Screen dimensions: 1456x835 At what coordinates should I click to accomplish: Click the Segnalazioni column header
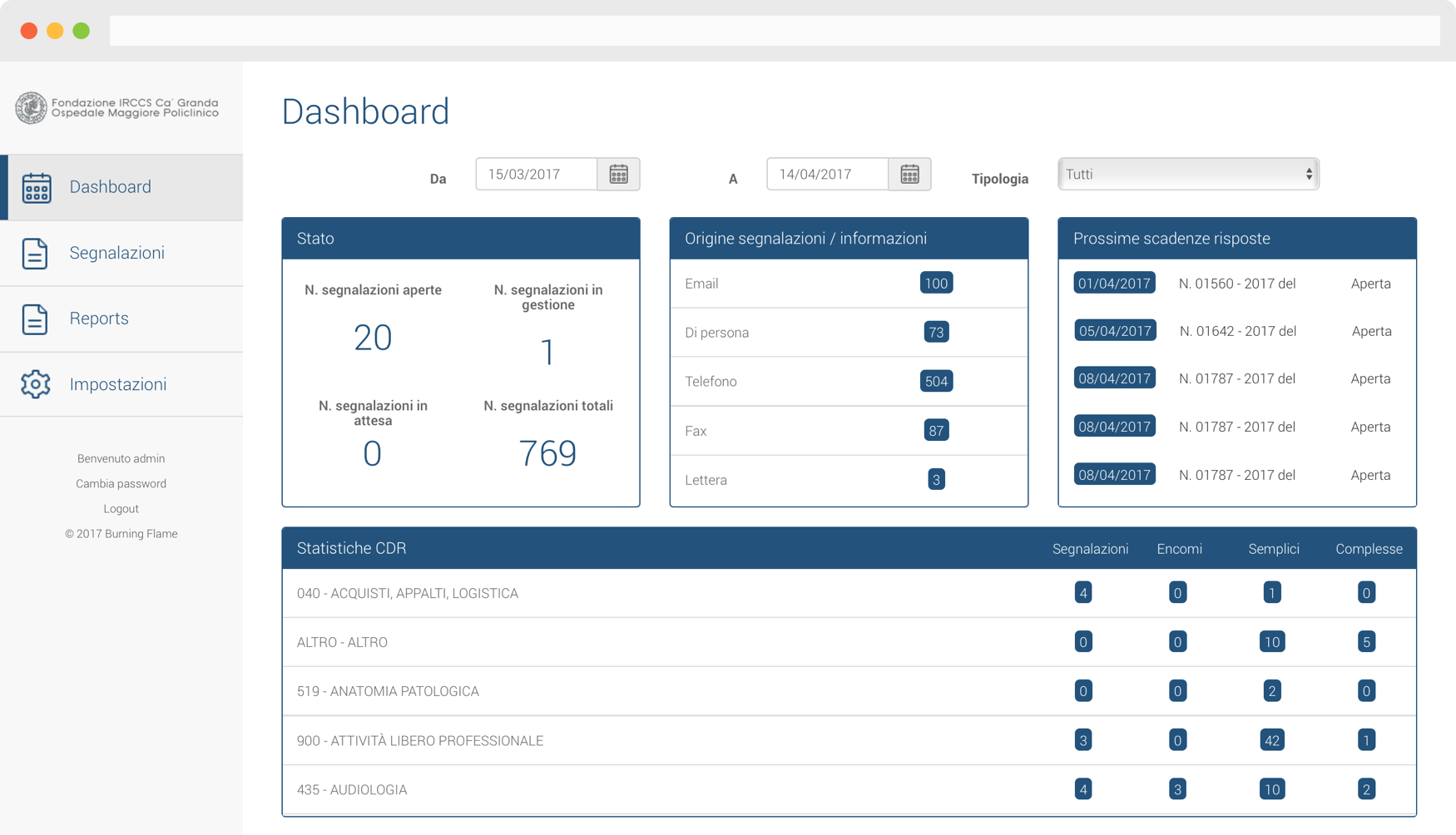click(1090, 549)
